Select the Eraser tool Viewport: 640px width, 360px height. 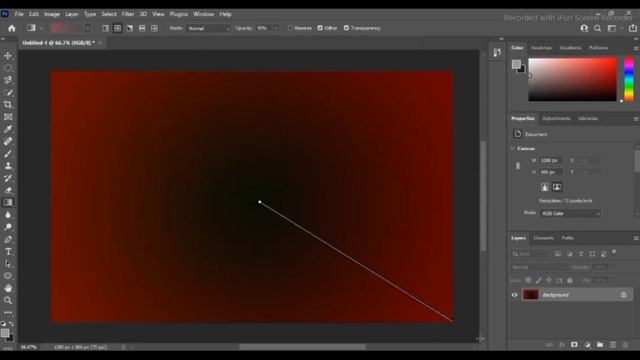click(x=8, y=190)
